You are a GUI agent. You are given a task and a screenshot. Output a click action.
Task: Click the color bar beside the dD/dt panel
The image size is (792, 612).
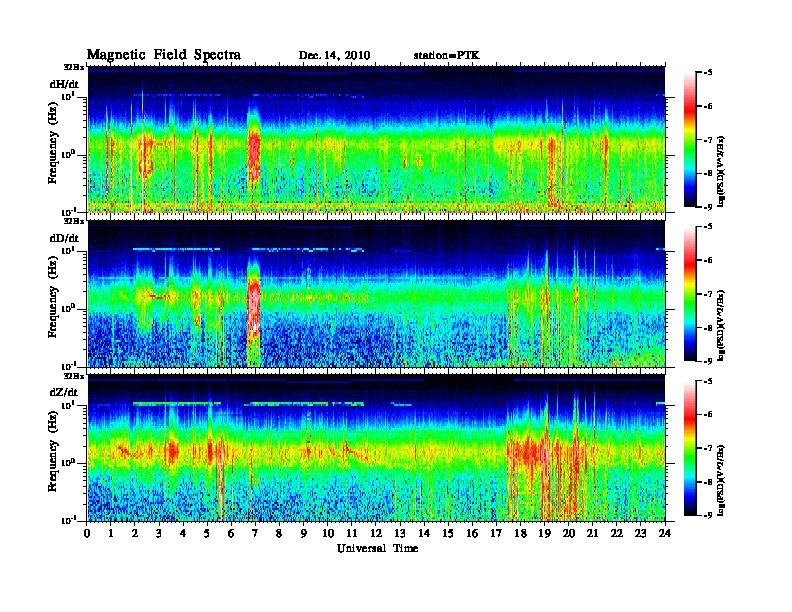pyautogui.click(x=690, y=294)
